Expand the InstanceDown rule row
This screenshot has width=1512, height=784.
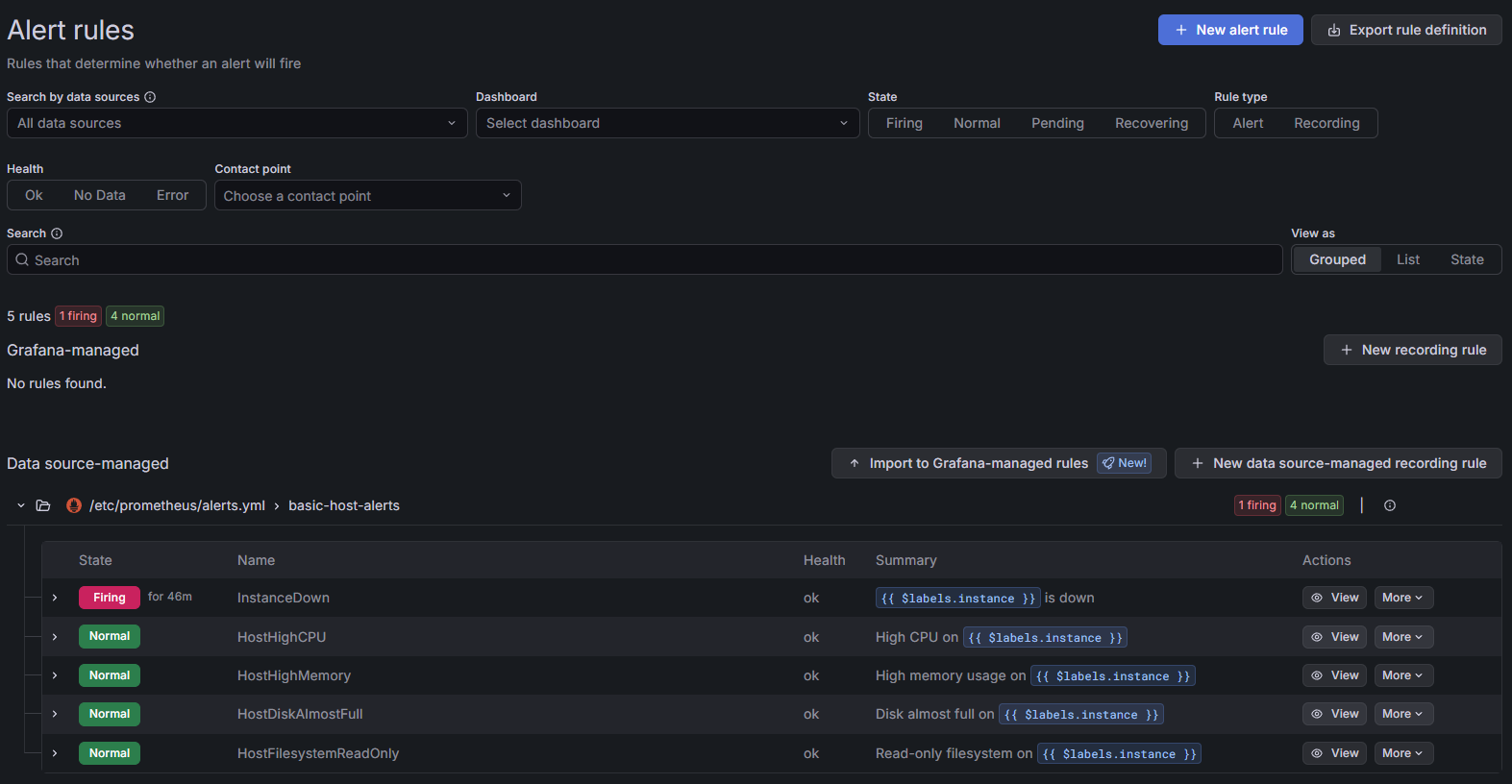(x=55, y=598)
